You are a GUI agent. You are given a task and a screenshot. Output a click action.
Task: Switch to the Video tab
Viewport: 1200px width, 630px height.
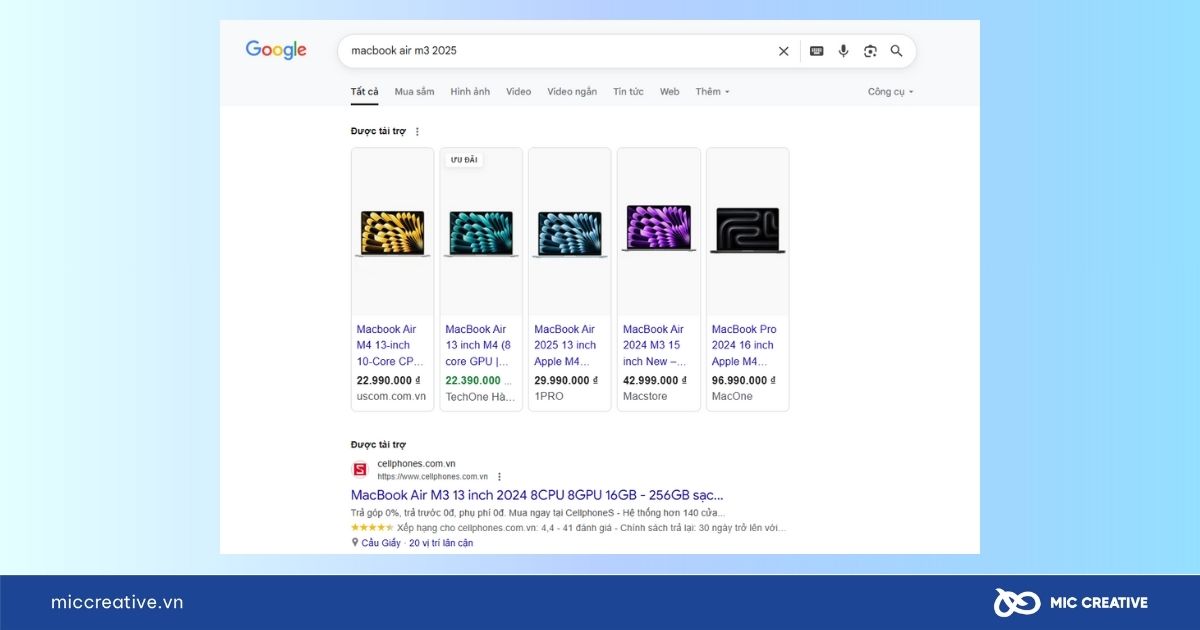[518, 92]
